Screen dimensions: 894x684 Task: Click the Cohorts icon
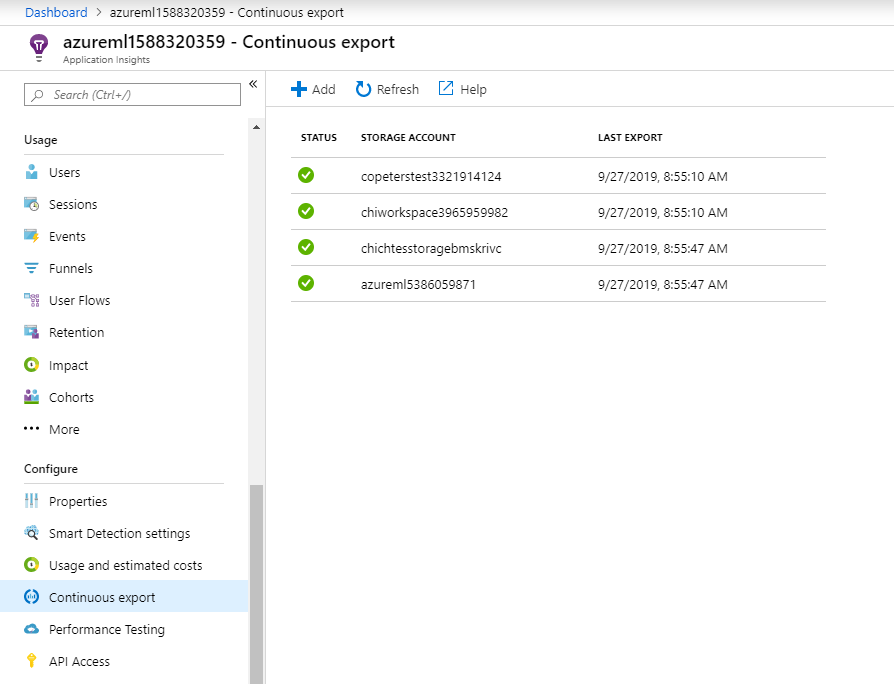click(32, 397)
